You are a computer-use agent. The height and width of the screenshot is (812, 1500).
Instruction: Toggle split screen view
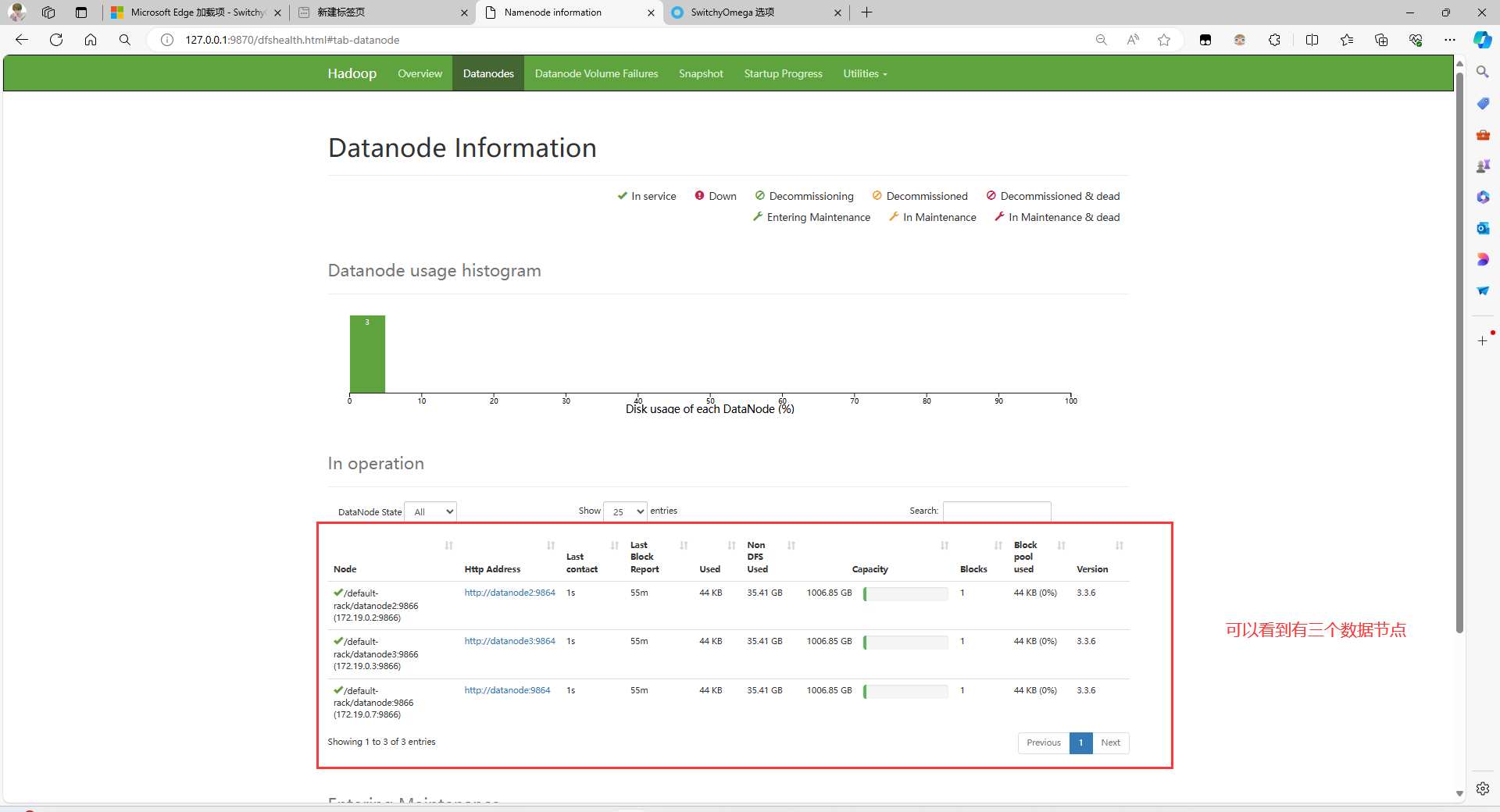pos(1312,40)
